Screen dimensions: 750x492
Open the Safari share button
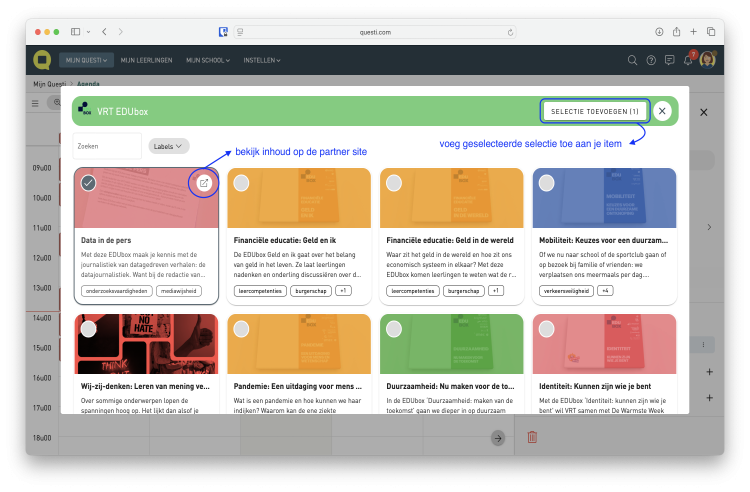[676, 32]
